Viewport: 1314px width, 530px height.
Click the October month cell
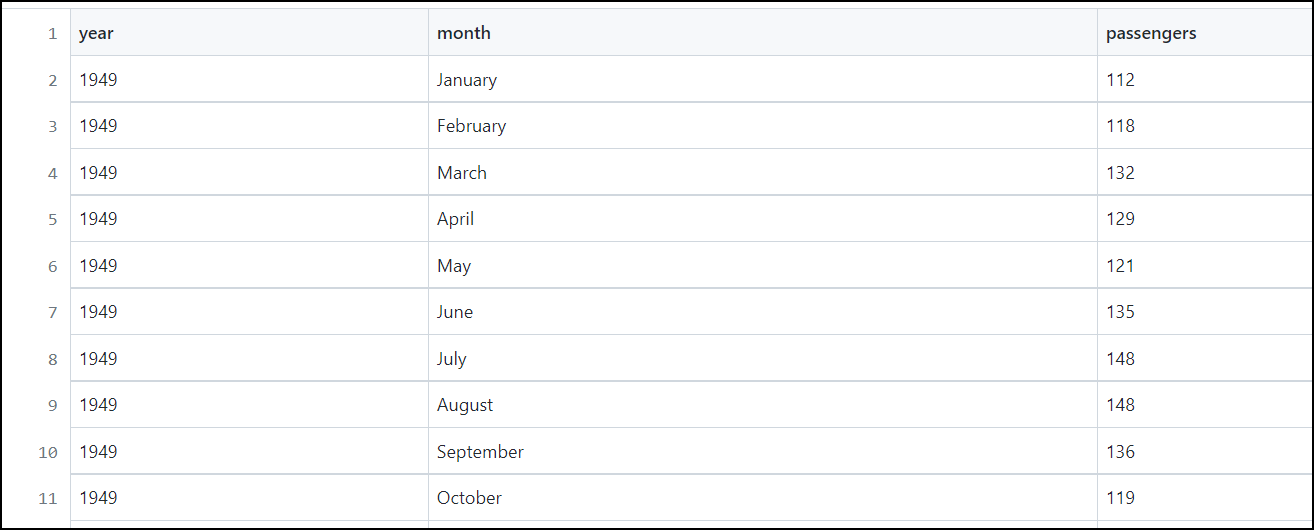pyautogui.click(x=469, y=498)
